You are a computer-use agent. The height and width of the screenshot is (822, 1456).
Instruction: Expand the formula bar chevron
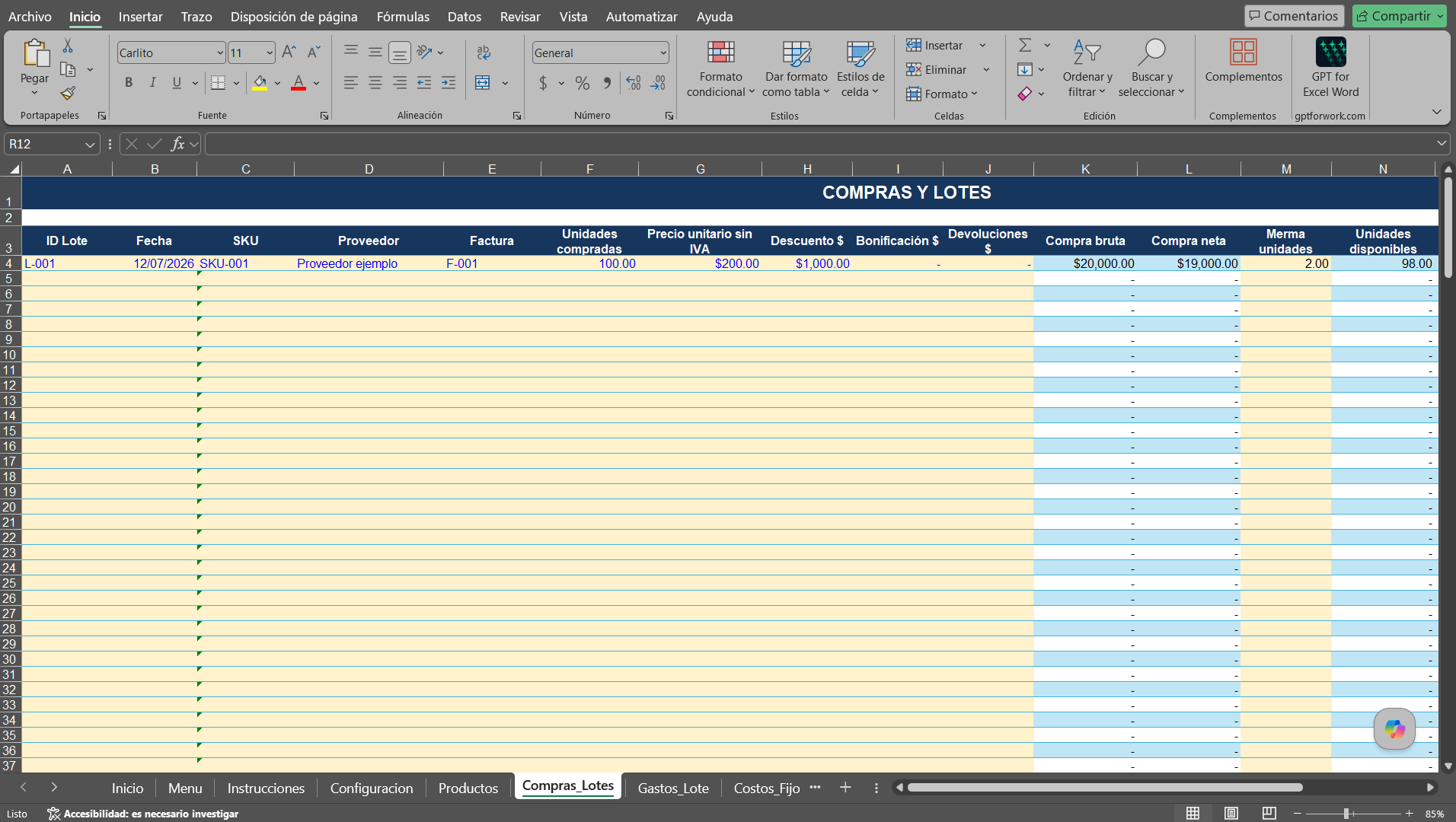click(x=1442, y=144)
